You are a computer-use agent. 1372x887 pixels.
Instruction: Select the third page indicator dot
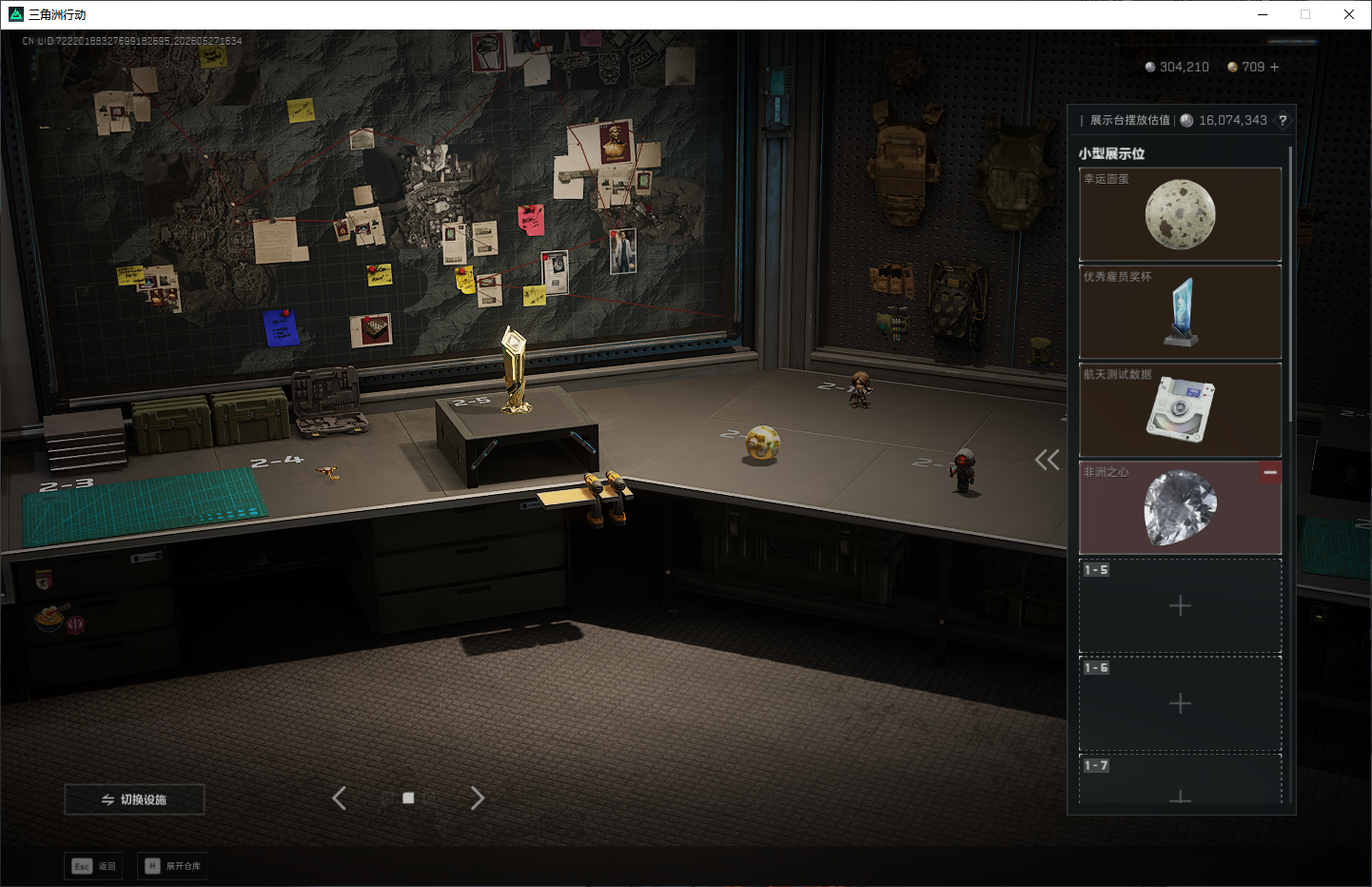pyautogui.click(x=430, y=798)
